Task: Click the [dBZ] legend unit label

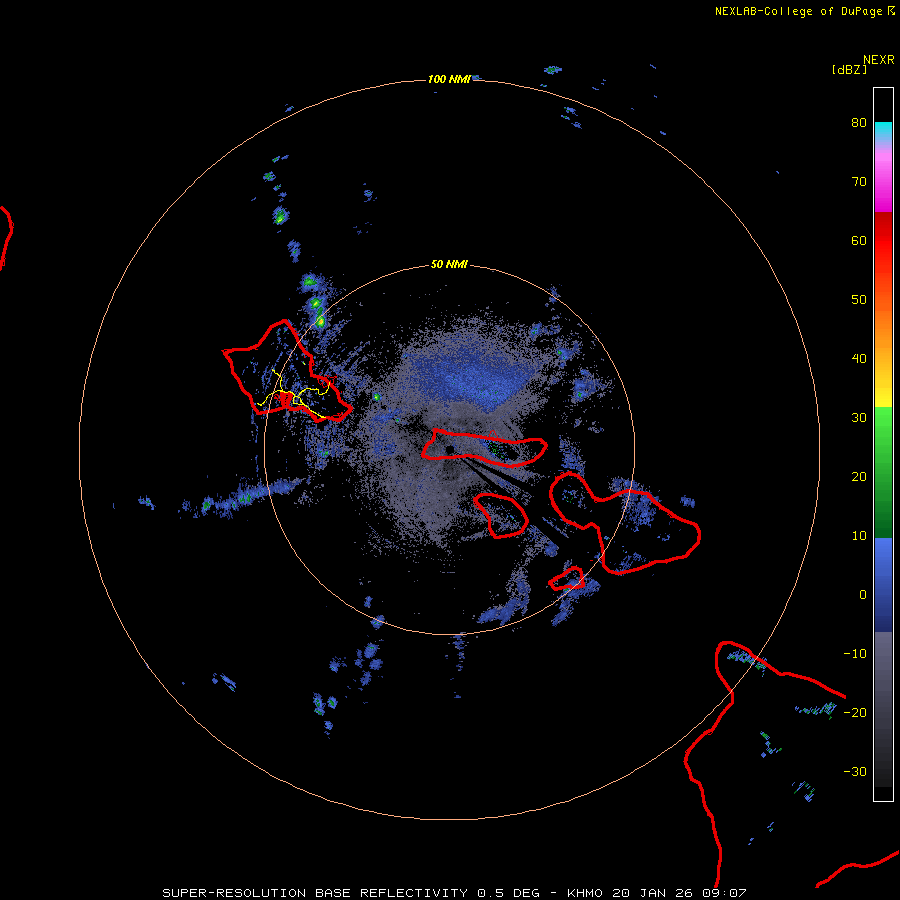Action: tap(848, 69)
